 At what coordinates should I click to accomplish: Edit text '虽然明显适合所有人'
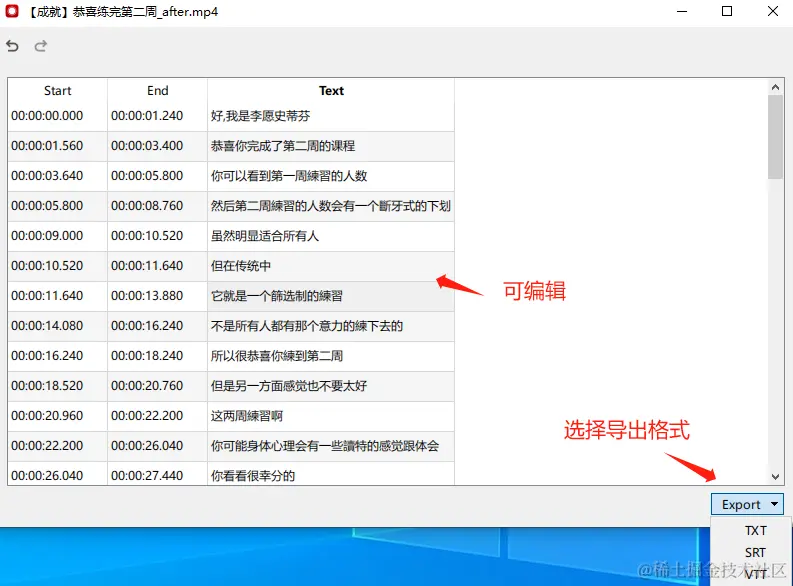click(x=331, y=236)
